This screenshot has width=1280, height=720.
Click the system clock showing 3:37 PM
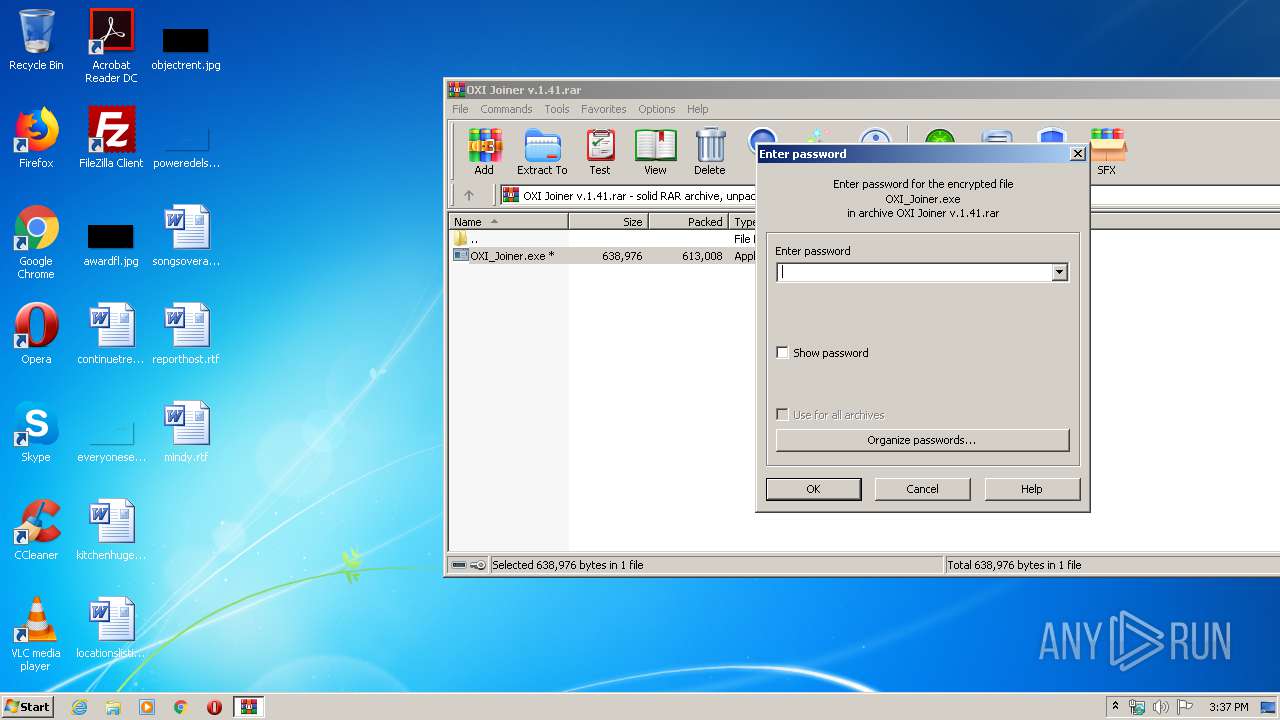coord(1228,707)
